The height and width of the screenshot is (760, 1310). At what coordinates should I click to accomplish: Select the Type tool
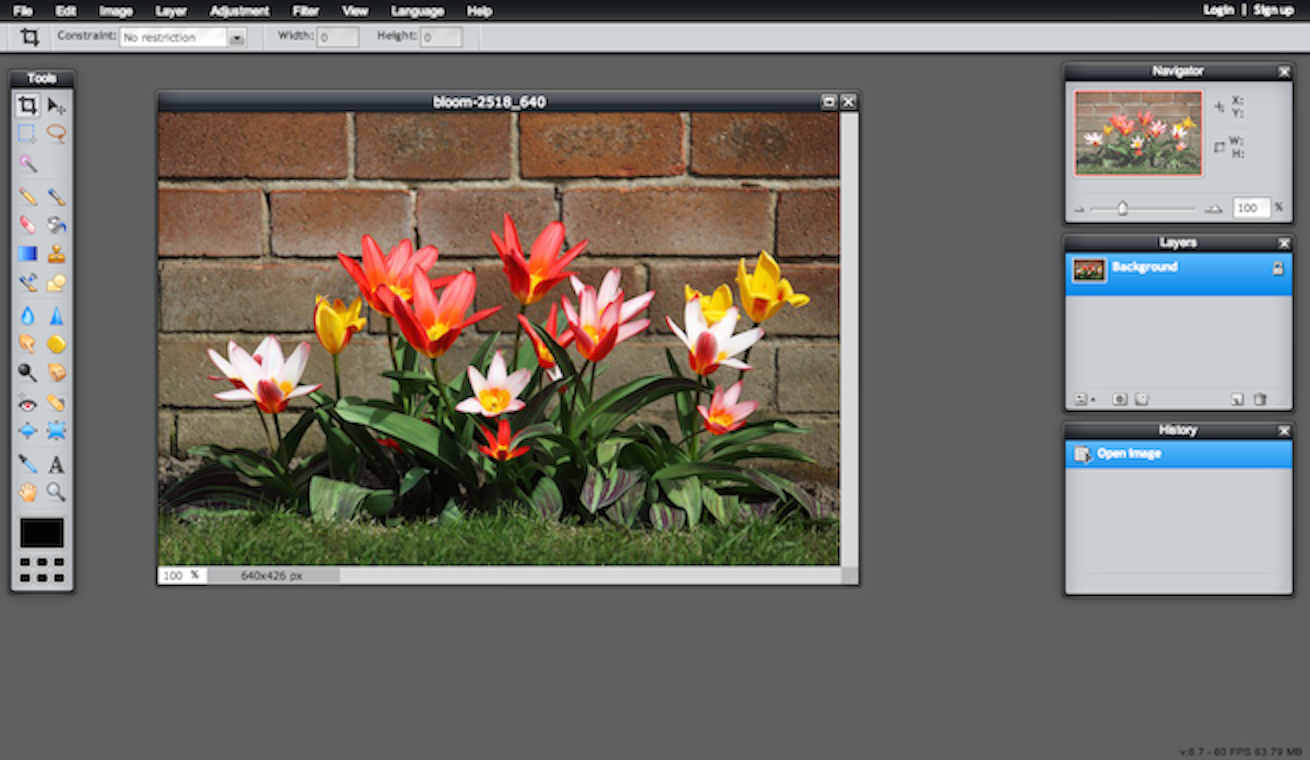56,464
